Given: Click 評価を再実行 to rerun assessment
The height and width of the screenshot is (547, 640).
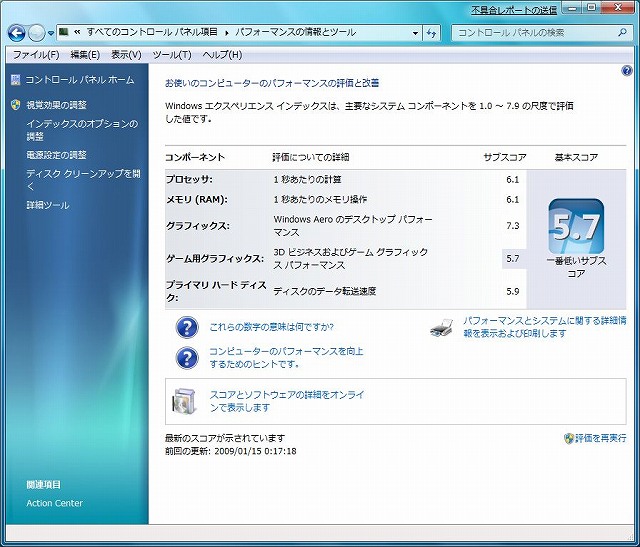Looking at the screenshot, I should [600, 438].
